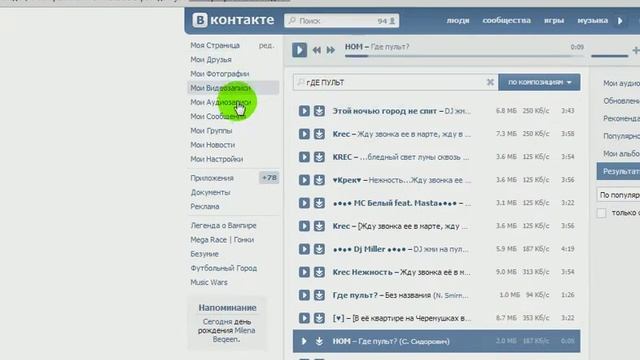Open 'Реклама' in the sidebar

205,207
